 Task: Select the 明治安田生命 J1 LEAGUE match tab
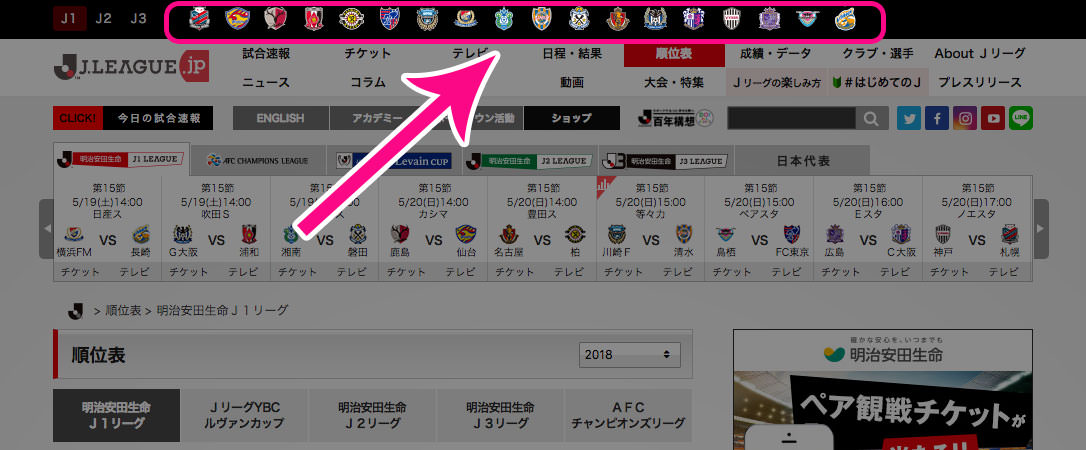tap(121, 159)
